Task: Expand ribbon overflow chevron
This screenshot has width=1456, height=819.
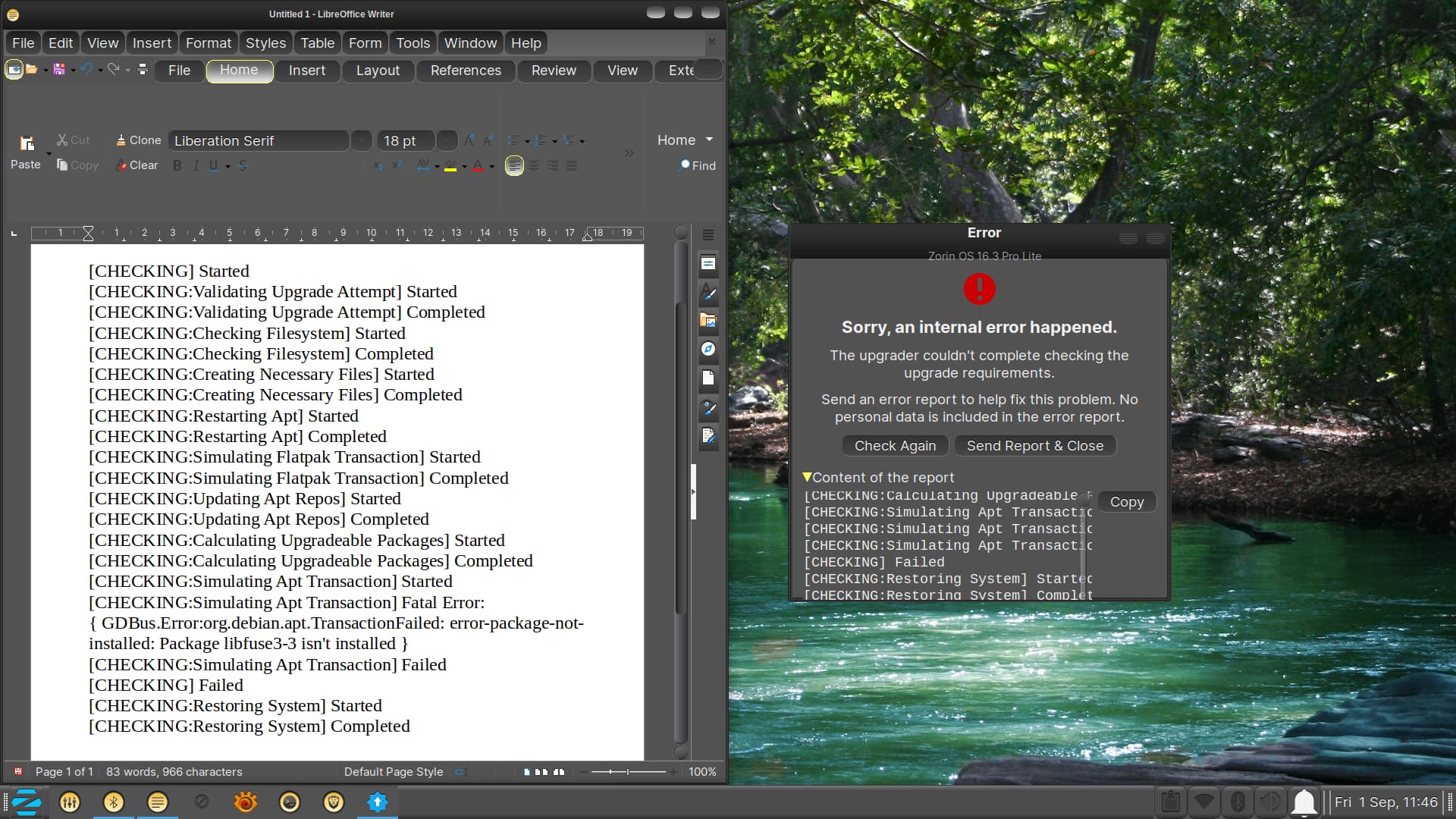Action: [629, 153]
